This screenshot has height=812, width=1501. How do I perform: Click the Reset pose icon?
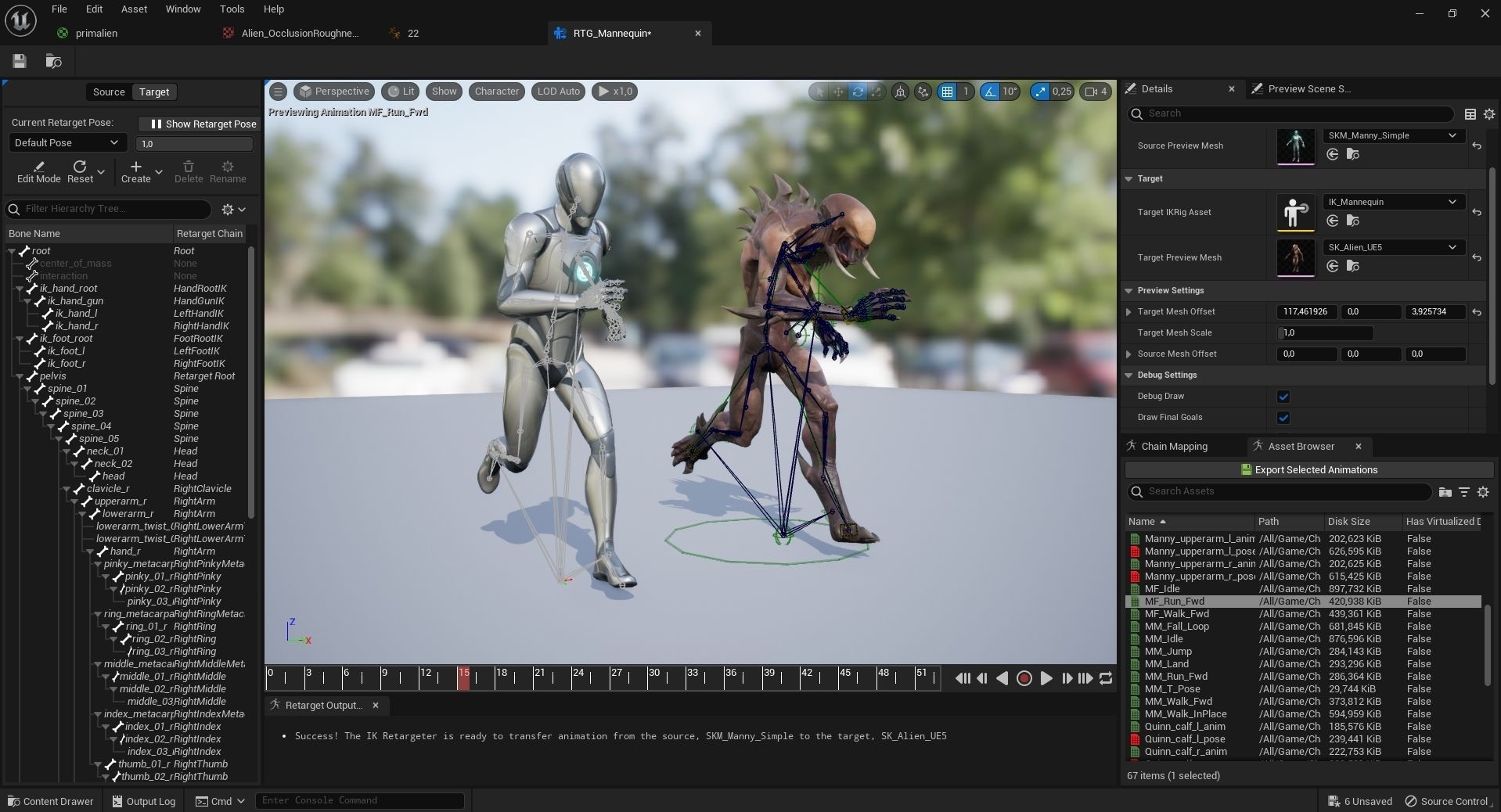click(80, 167)
